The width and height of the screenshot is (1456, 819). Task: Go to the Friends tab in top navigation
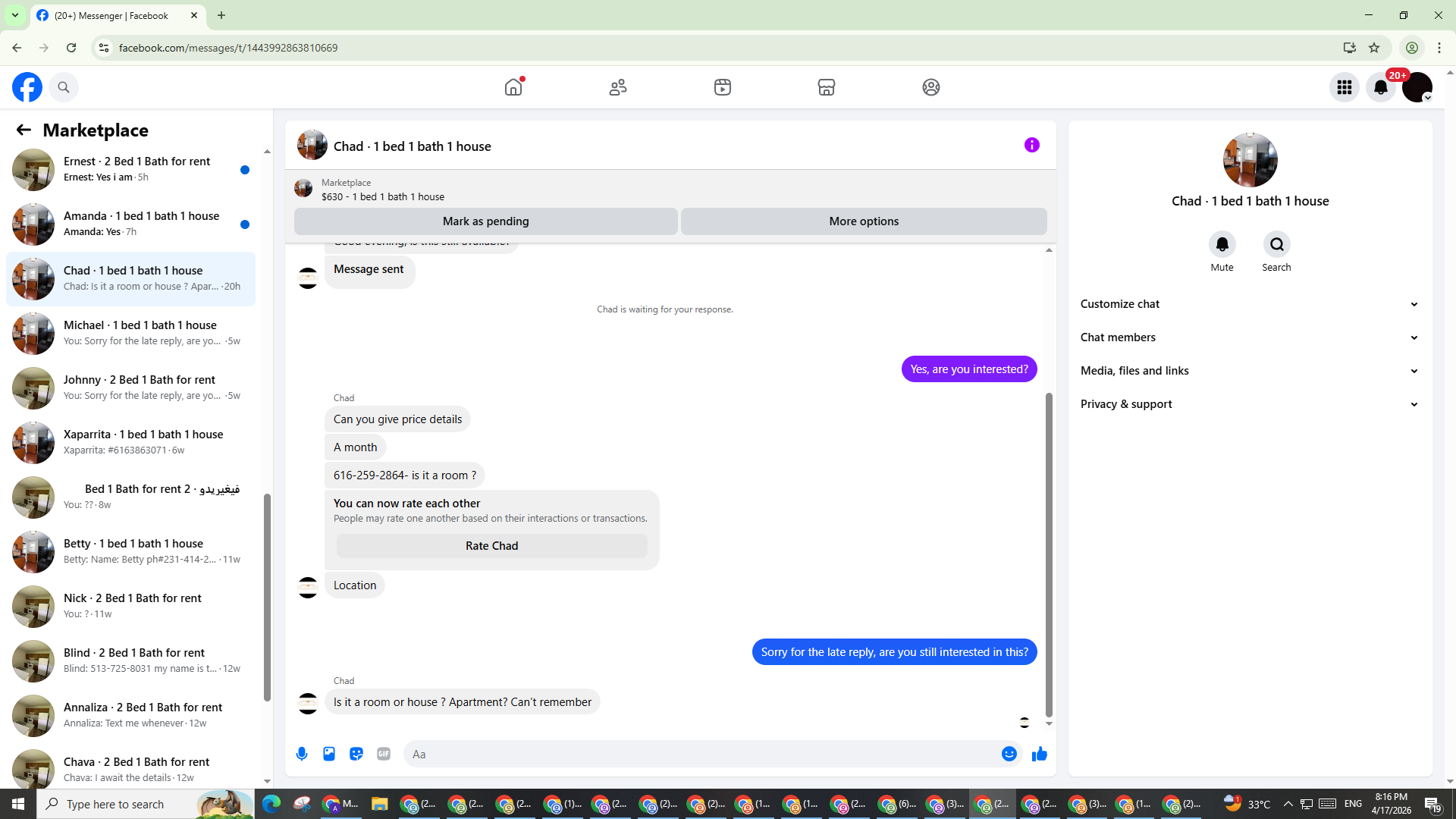tap(618, 87)
